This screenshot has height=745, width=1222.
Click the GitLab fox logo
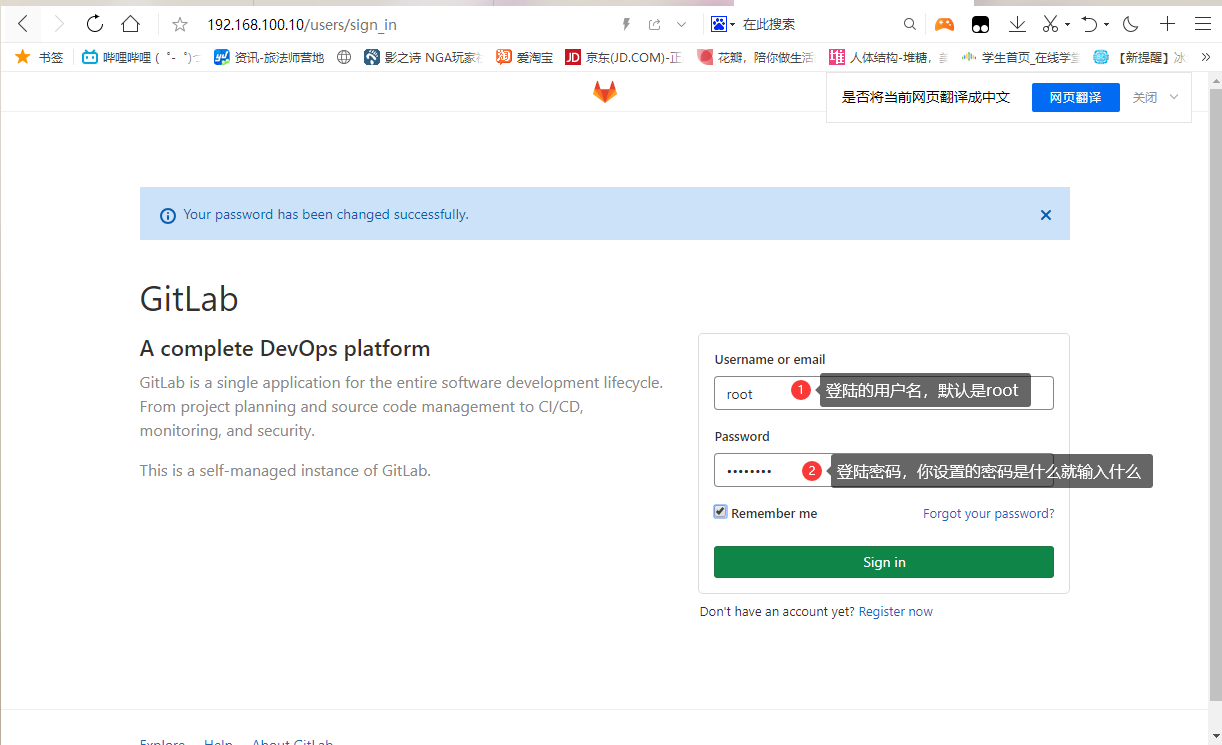pyautogui.click(x=605, y=92)
